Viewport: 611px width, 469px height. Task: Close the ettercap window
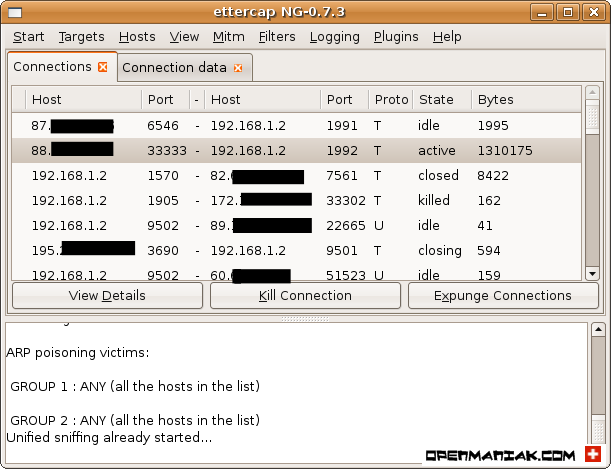click(591, 13)
